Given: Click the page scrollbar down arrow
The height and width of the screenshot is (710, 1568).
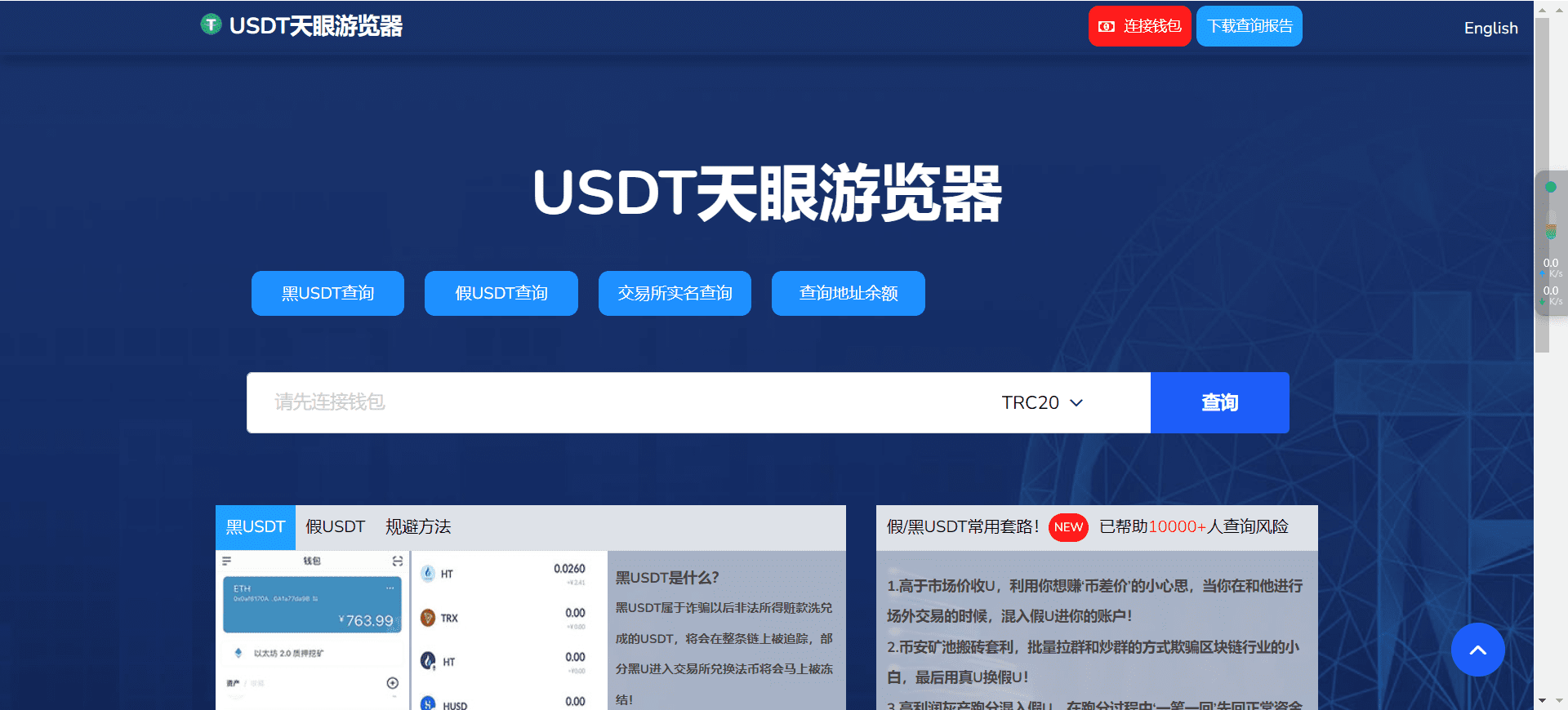Looking at the screenshot, I should pyautogui.click(x=1542, y=700).
